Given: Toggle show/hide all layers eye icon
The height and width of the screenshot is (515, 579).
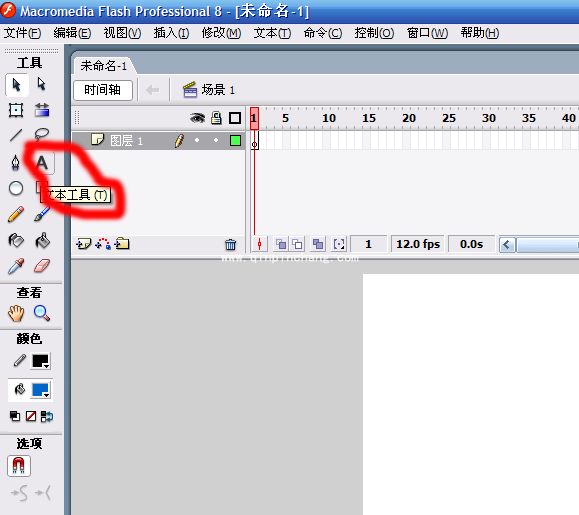Looking at the screenshot, I should tap(197, 118).
